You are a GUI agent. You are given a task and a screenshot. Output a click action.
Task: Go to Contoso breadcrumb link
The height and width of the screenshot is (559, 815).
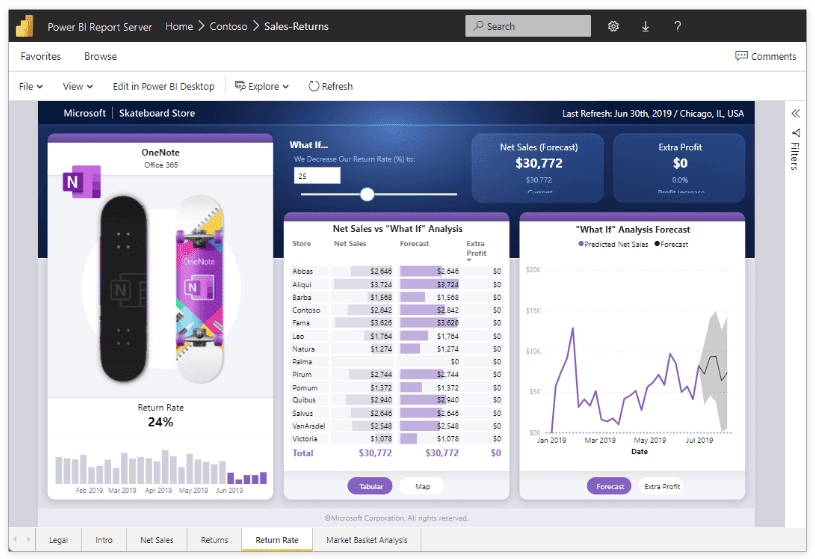[228, 26]
